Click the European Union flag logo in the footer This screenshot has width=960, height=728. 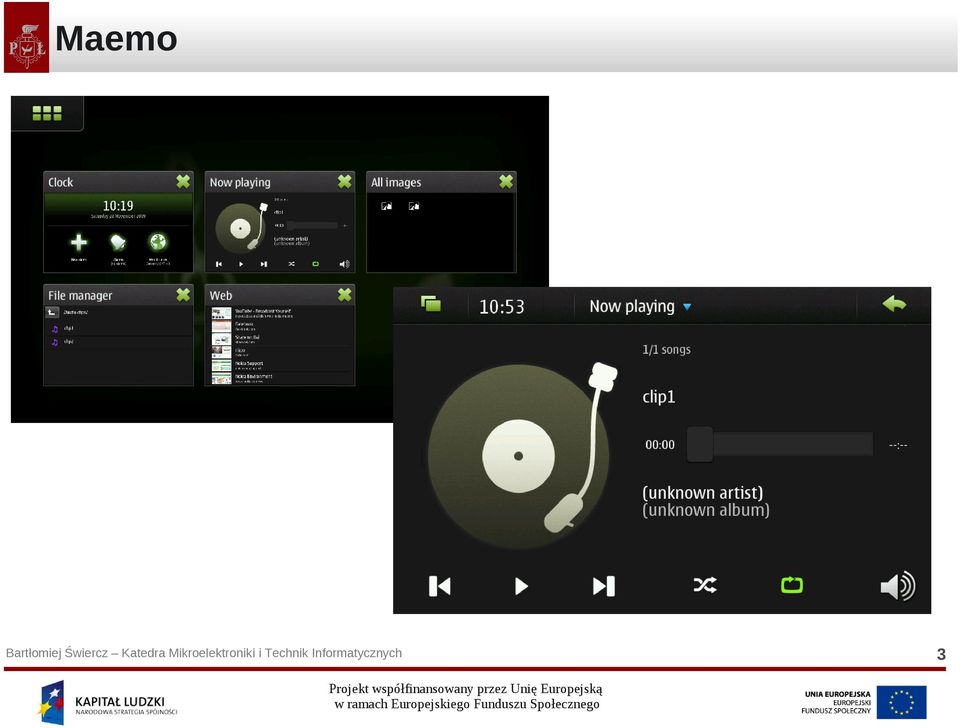pyautogui.click(x=901, y=702)
